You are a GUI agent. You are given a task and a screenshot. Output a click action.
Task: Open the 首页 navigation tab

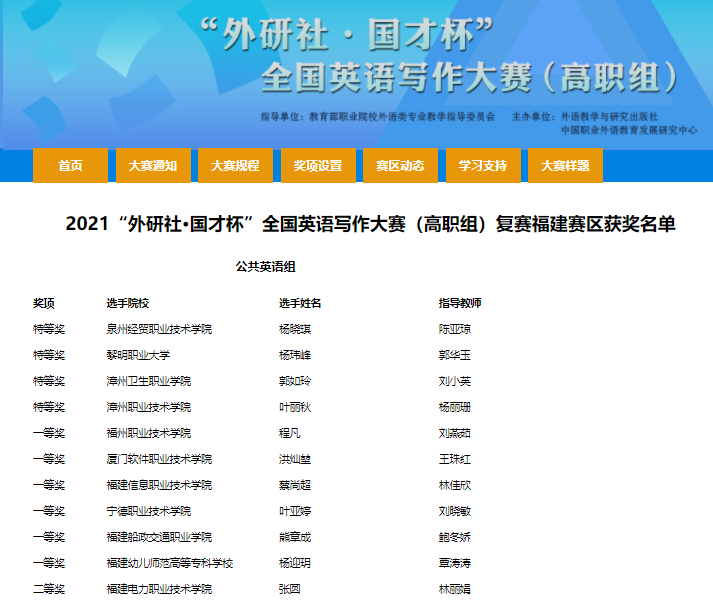[x=70, y=166]
